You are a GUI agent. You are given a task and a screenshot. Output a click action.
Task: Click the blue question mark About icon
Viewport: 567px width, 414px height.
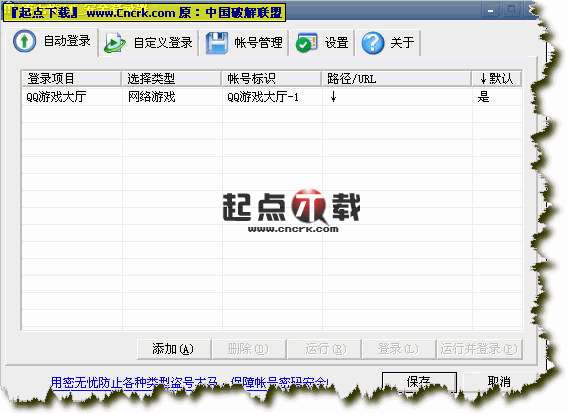tap(373, 43)
